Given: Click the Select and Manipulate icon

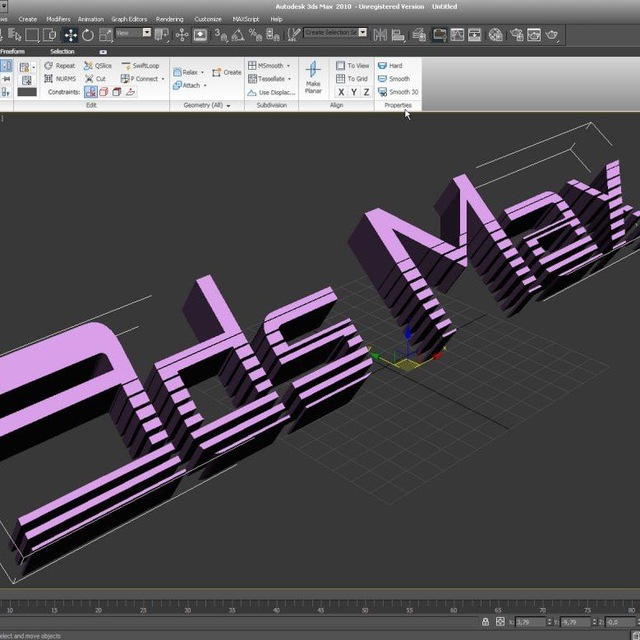Looking at the screenshot, I should pyautogui.click(x=182, y=35).
